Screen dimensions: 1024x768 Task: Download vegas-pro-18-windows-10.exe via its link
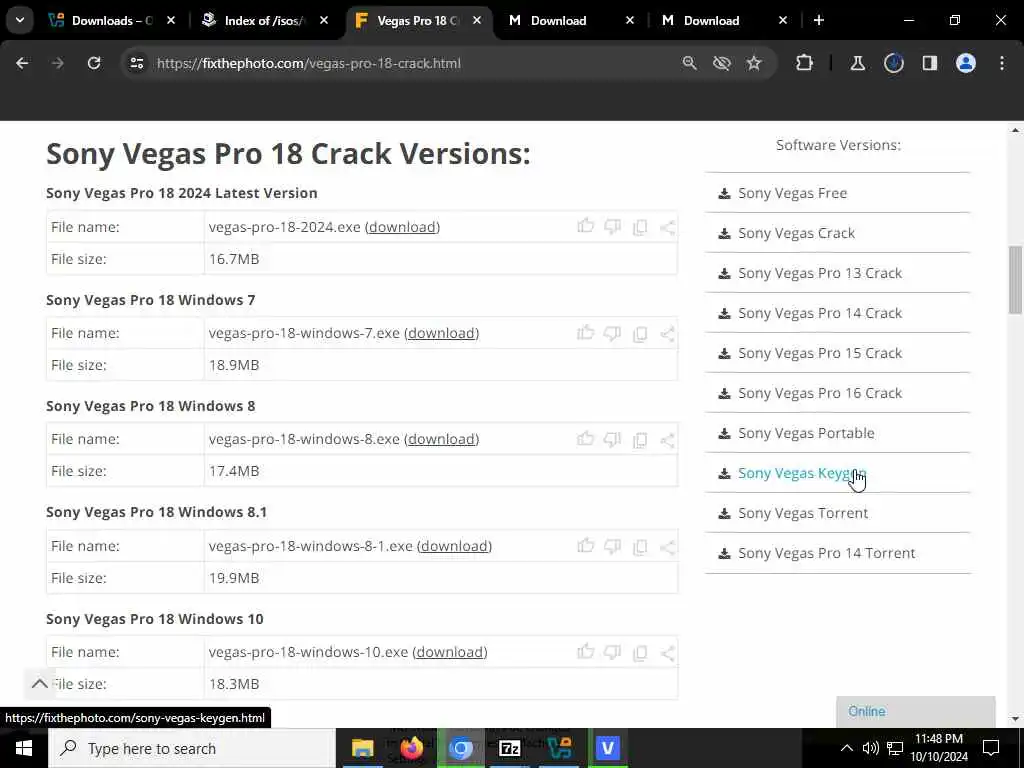[x=450, y=652]
